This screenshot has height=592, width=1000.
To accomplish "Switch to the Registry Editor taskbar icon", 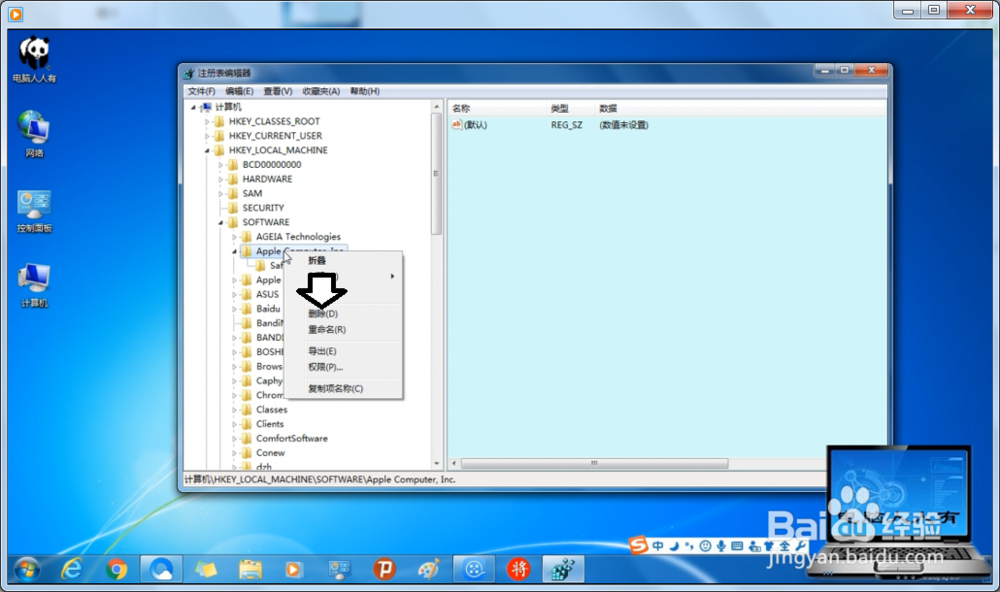I will coord(563,568).
